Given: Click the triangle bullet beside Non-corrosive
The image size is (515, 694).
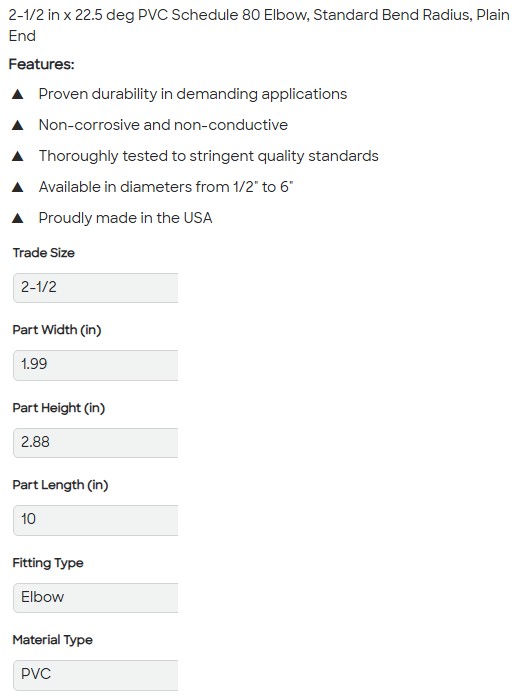Looking at the screenshot, I should pyautogui.click(x=18, y=125).
